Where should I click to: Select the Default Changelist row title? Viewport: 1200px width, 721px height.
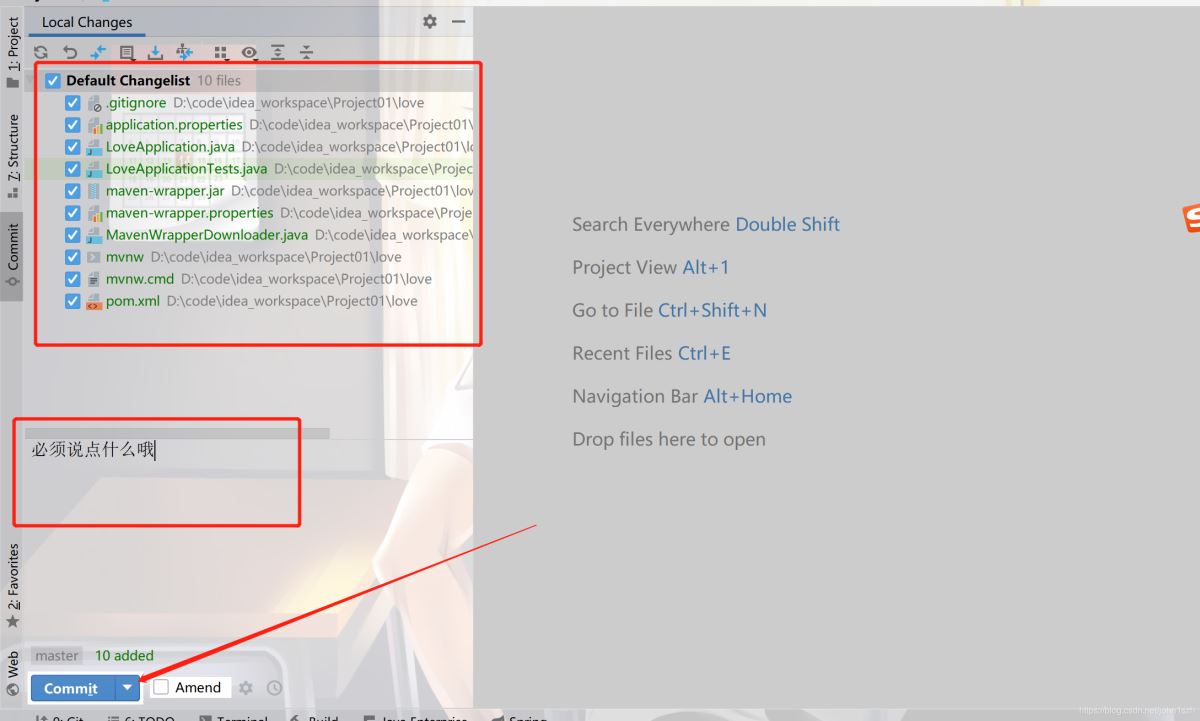pos(128,81)
